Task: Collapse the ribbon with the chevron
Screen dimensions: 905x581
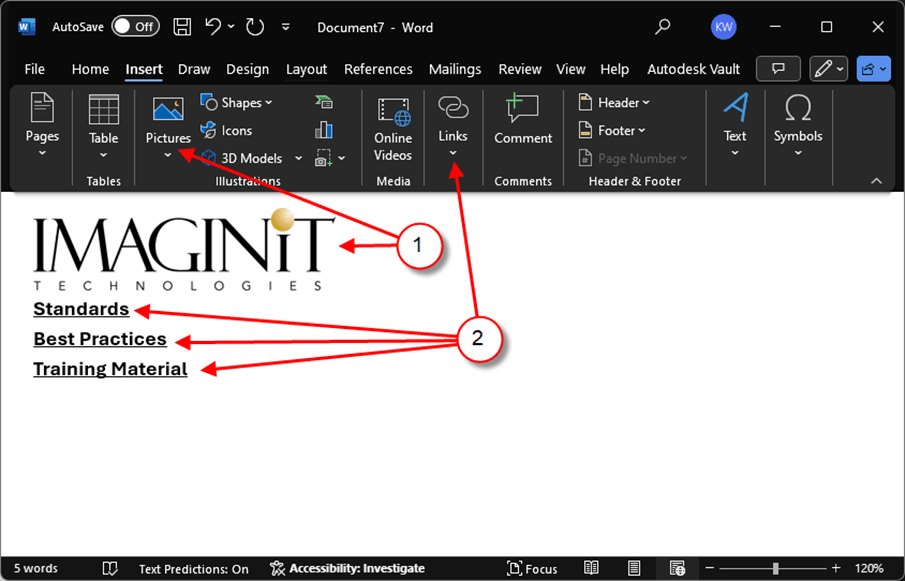Action: tap(876, 181)
